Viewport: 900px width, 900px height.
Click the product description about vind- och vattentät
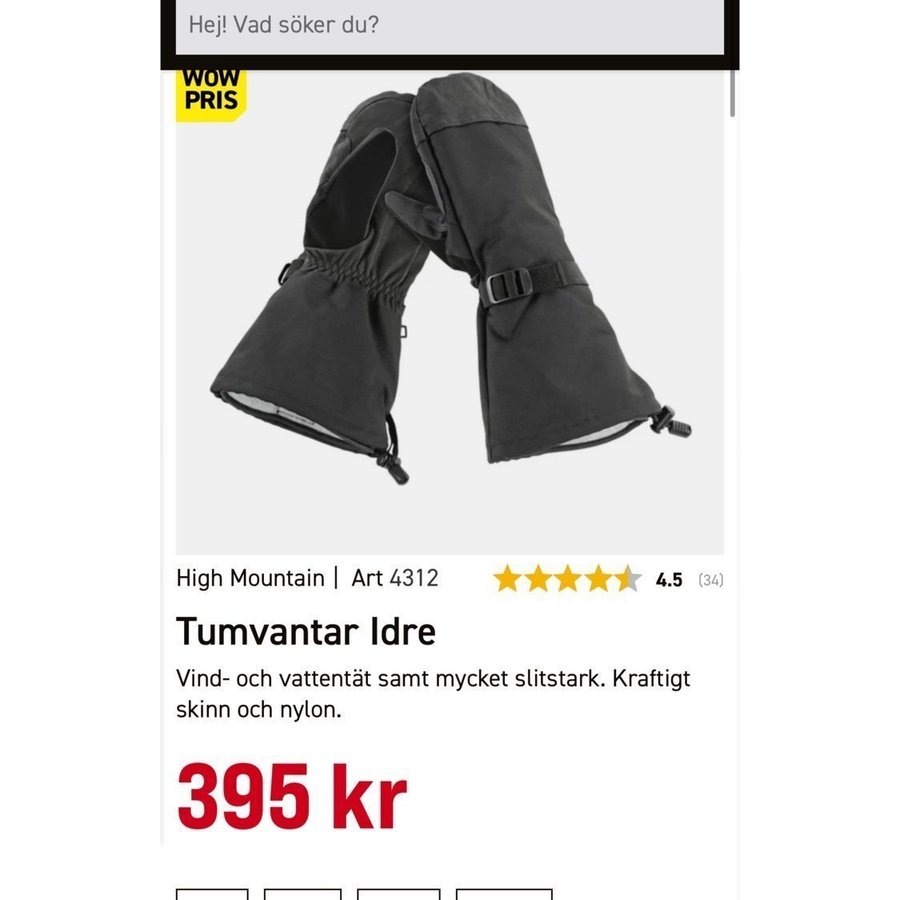coord(433,694)
